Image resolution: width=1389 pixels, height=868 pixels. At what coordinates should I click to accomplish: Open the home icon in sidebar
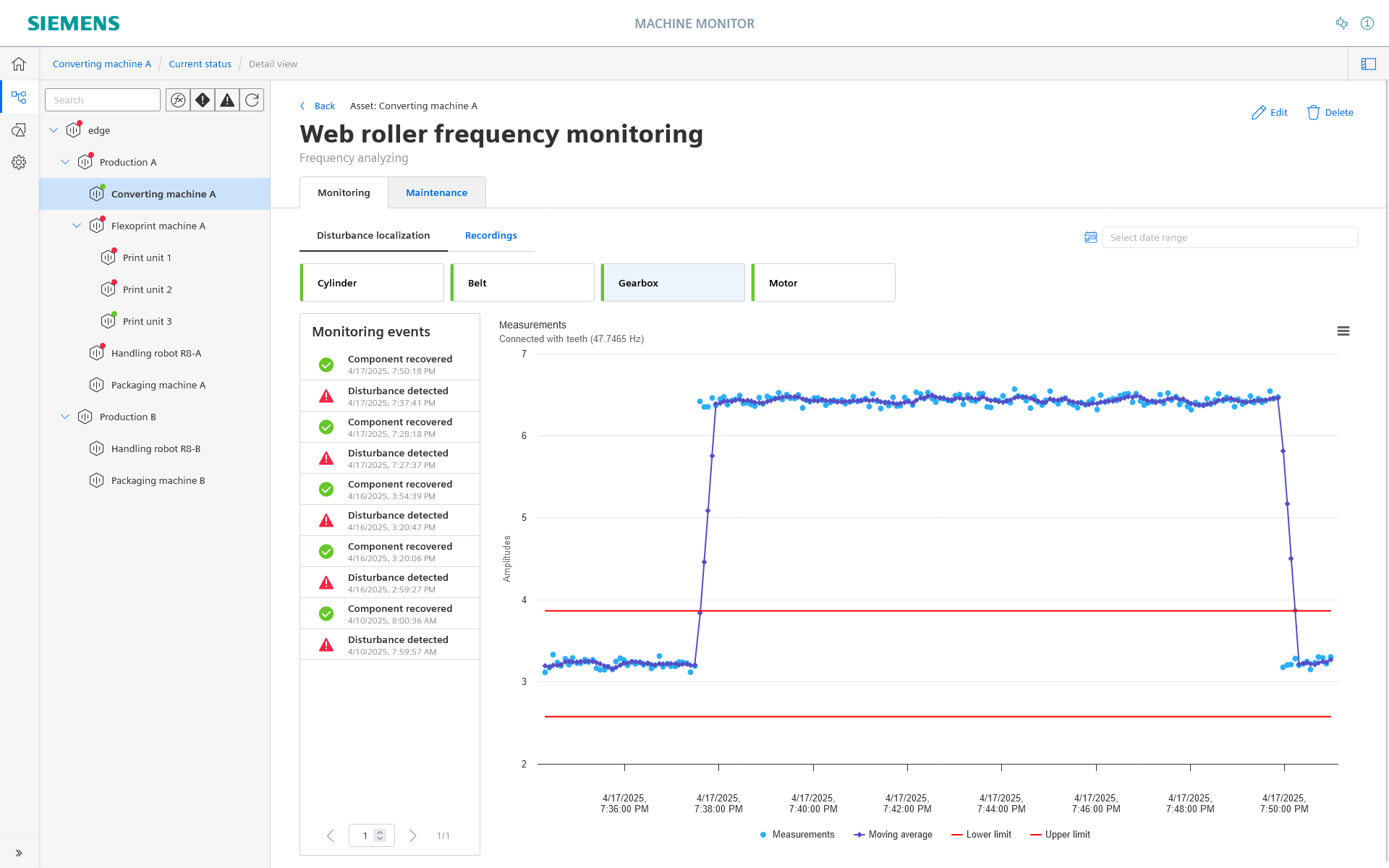pos(19,64)
